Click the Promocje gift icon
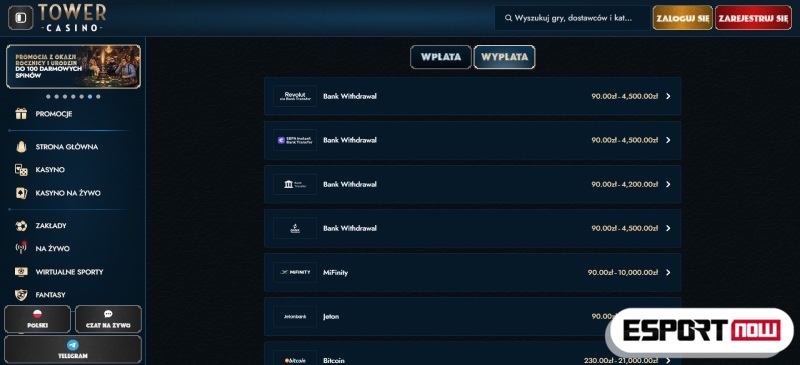The height and width of the screenshot is (365, 800). (21, 114)
